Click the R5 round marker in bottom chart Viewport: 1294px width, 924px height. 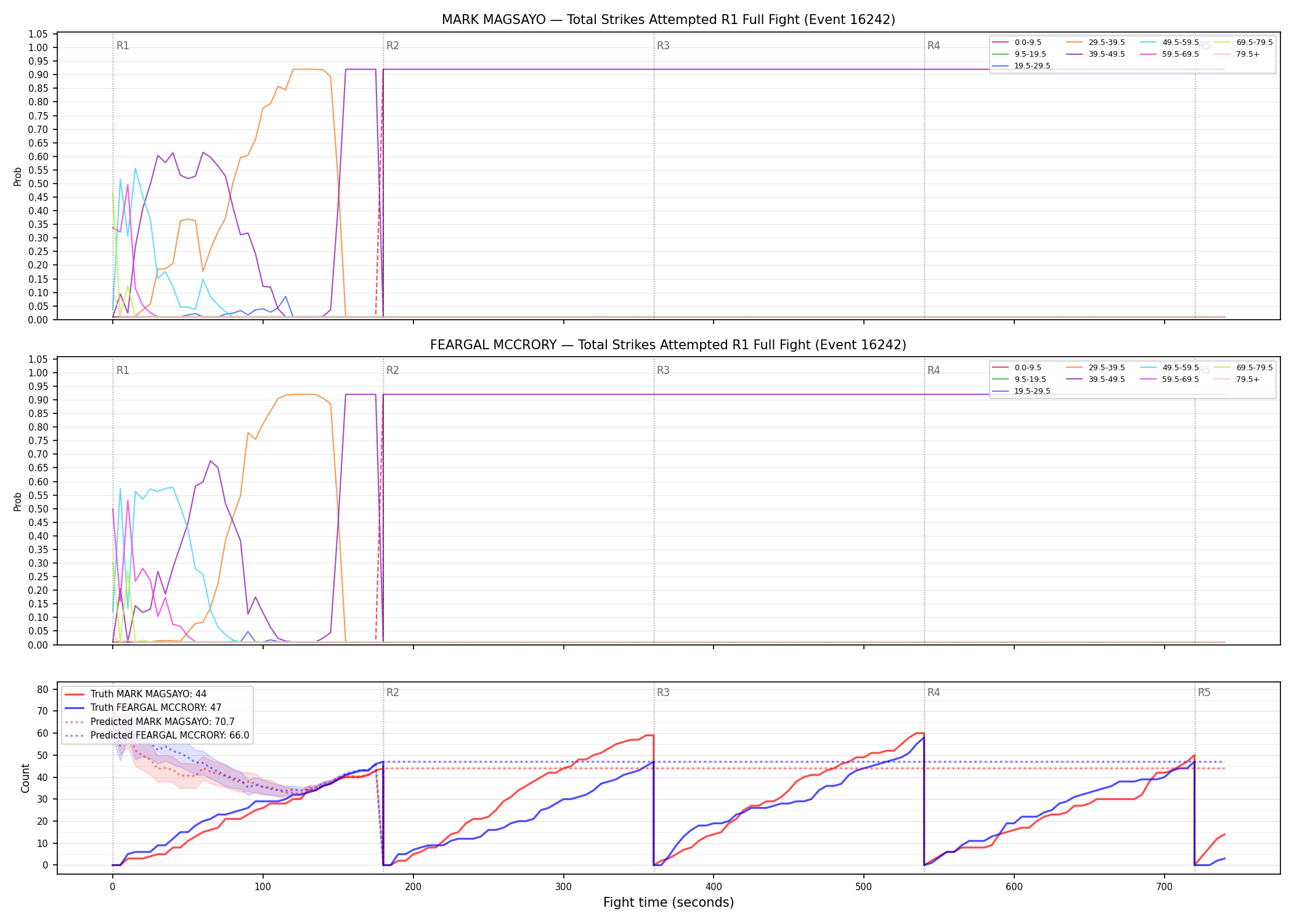click(x=1204, y=692)
